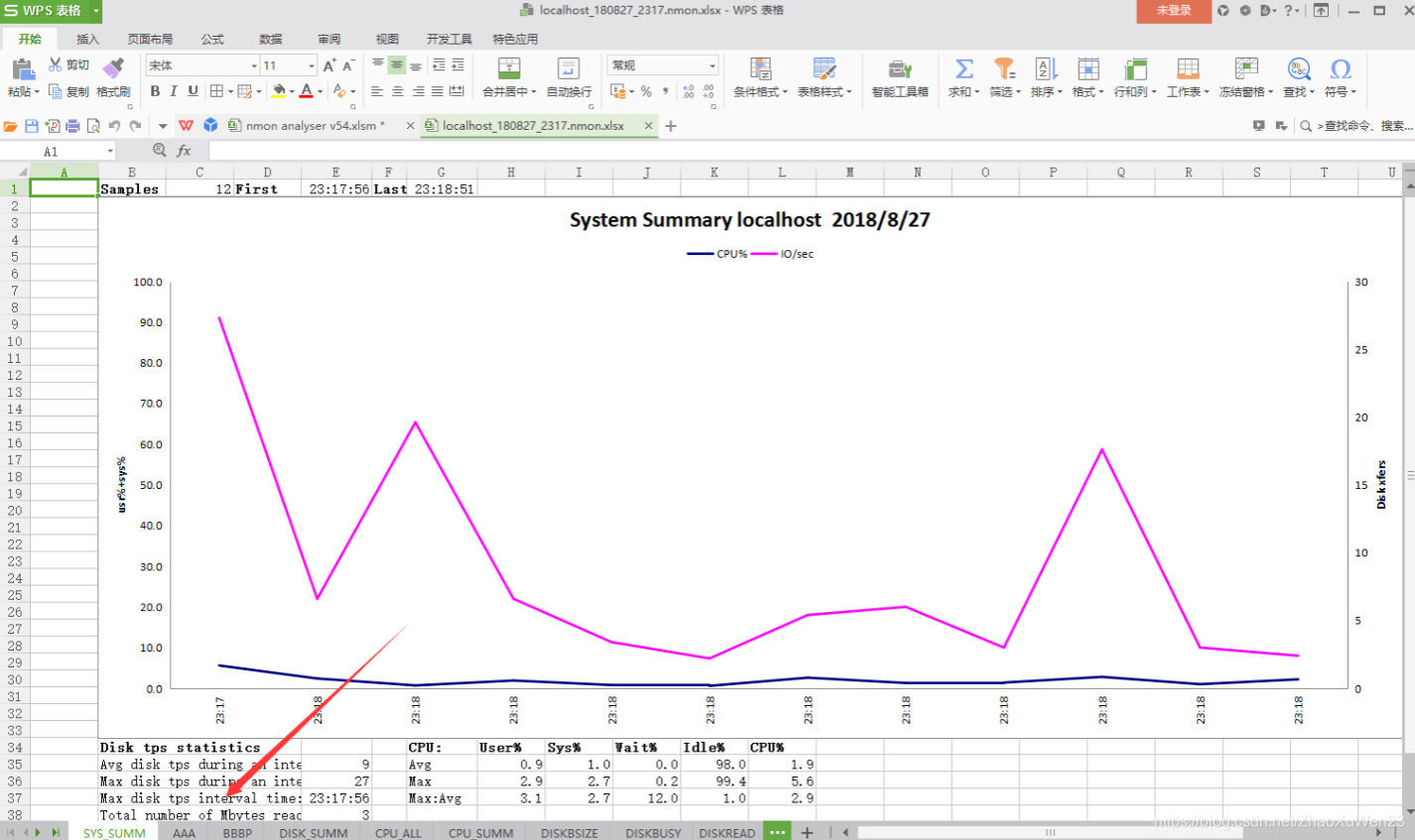Click the Print Preview icon
This screenshot has width=1415, height=840.
coord(93,126)
